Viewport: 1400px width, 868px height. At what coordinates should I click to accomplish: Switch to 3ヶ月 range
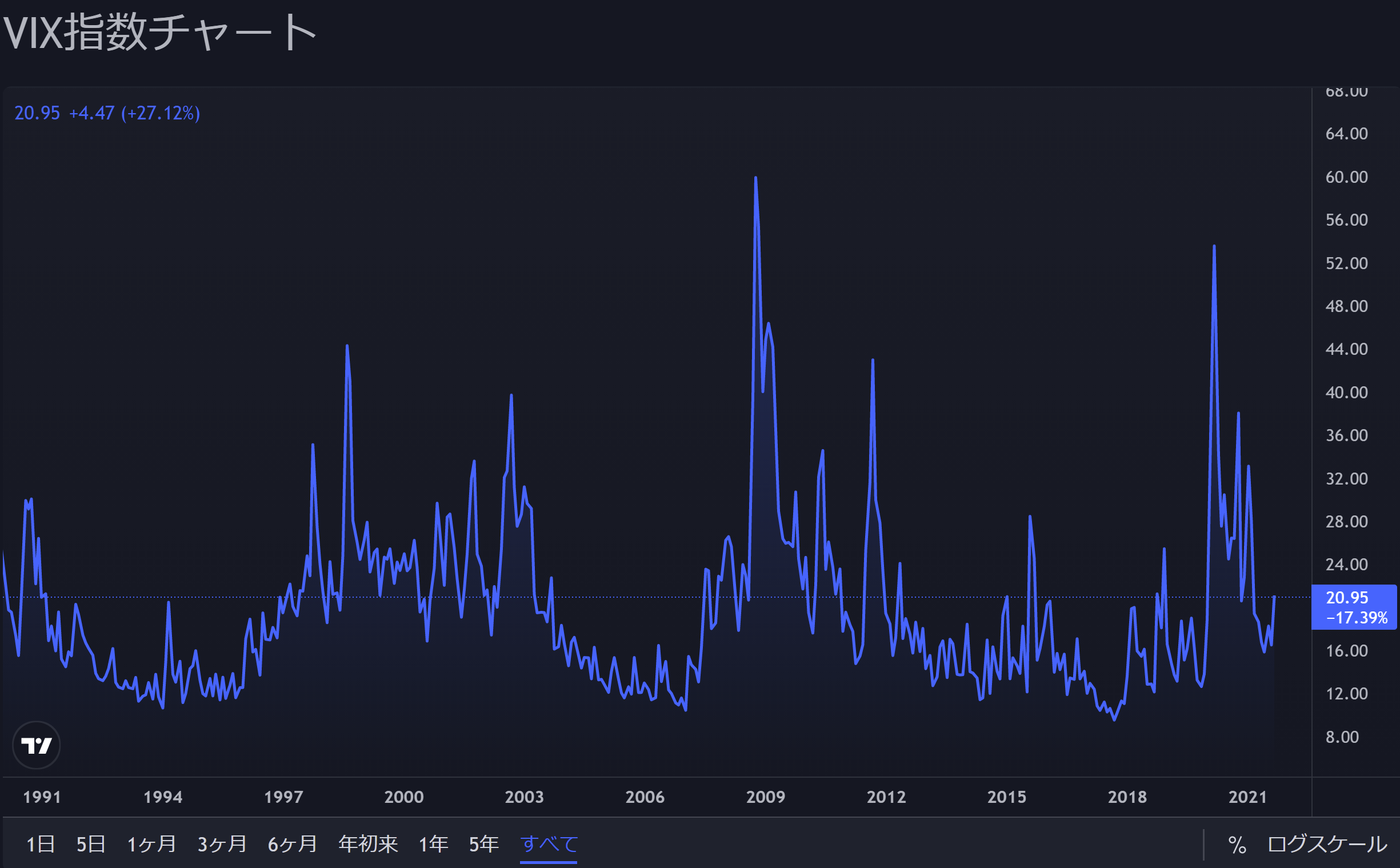(x=222, y=844)
